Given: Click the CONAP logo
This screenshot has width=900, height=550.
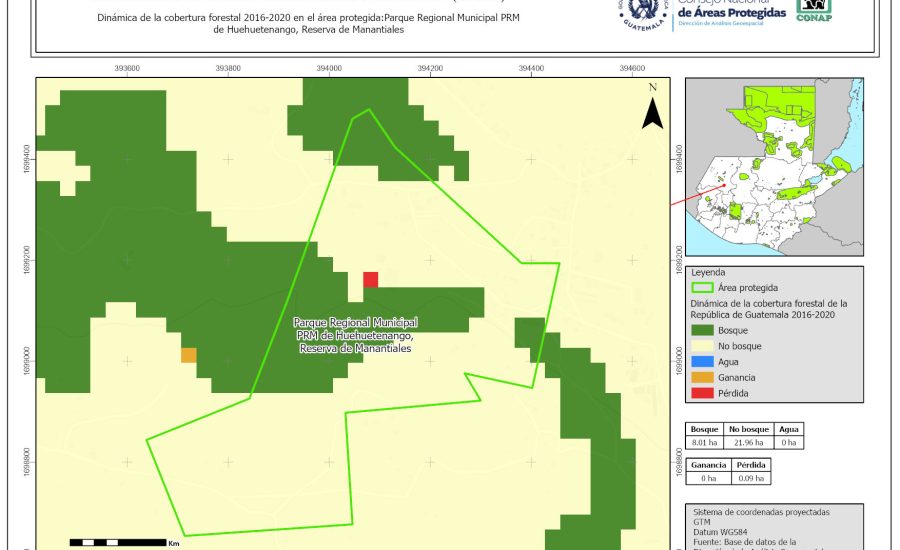Looking at the screenshot, I should click(813, 10).
